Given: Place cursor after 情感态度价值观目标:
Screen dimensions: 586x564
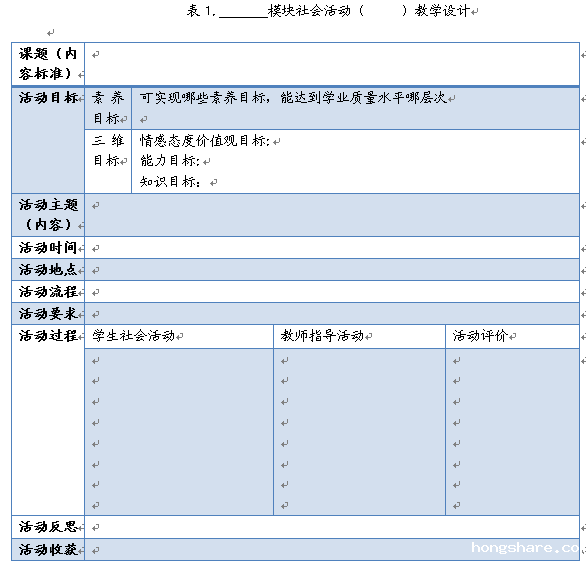Looking at the screenshot, I should tap(271, 141).
